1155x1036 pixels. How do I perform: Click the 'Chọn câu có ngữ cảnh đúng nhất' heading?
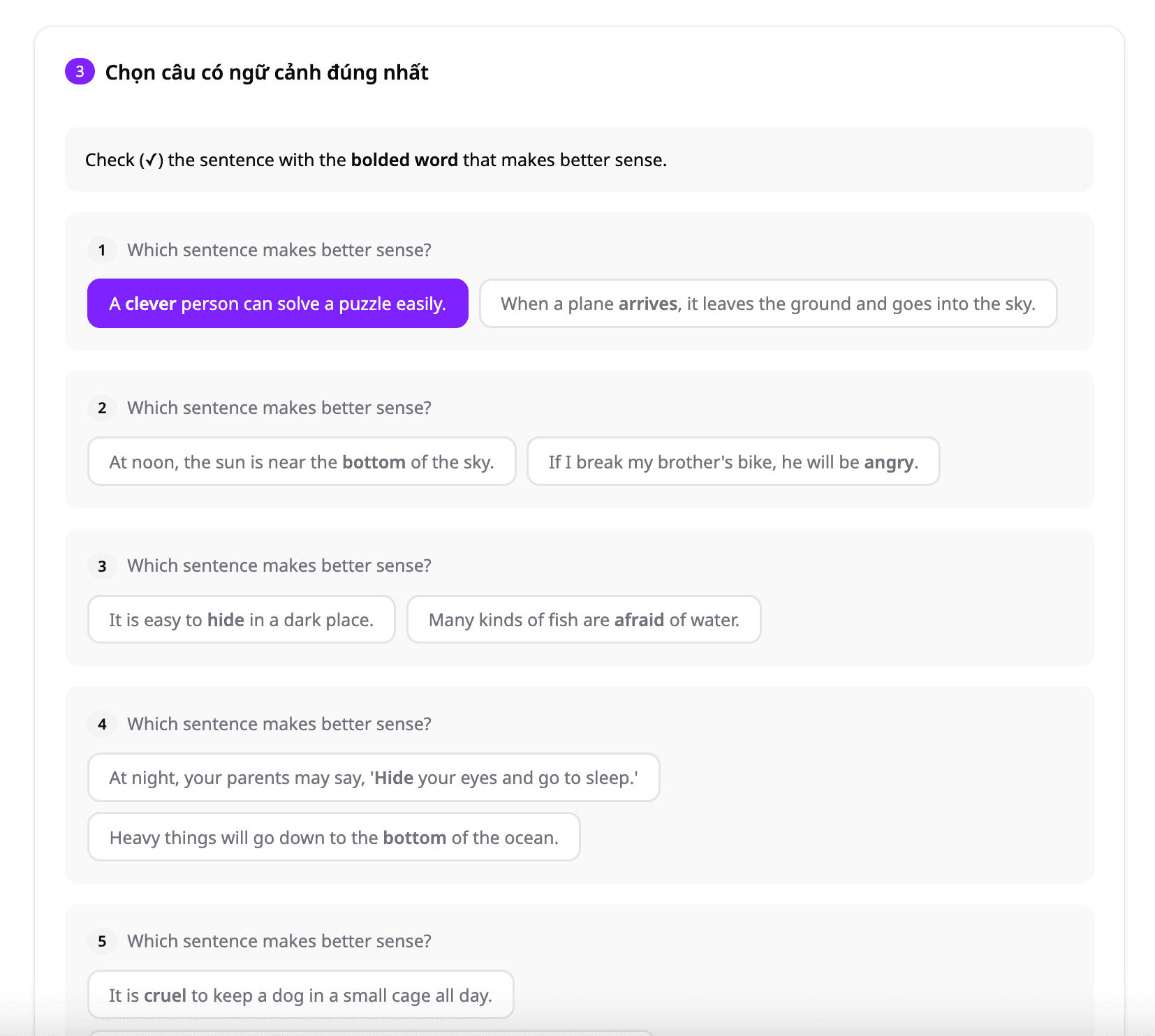[266, 72]
